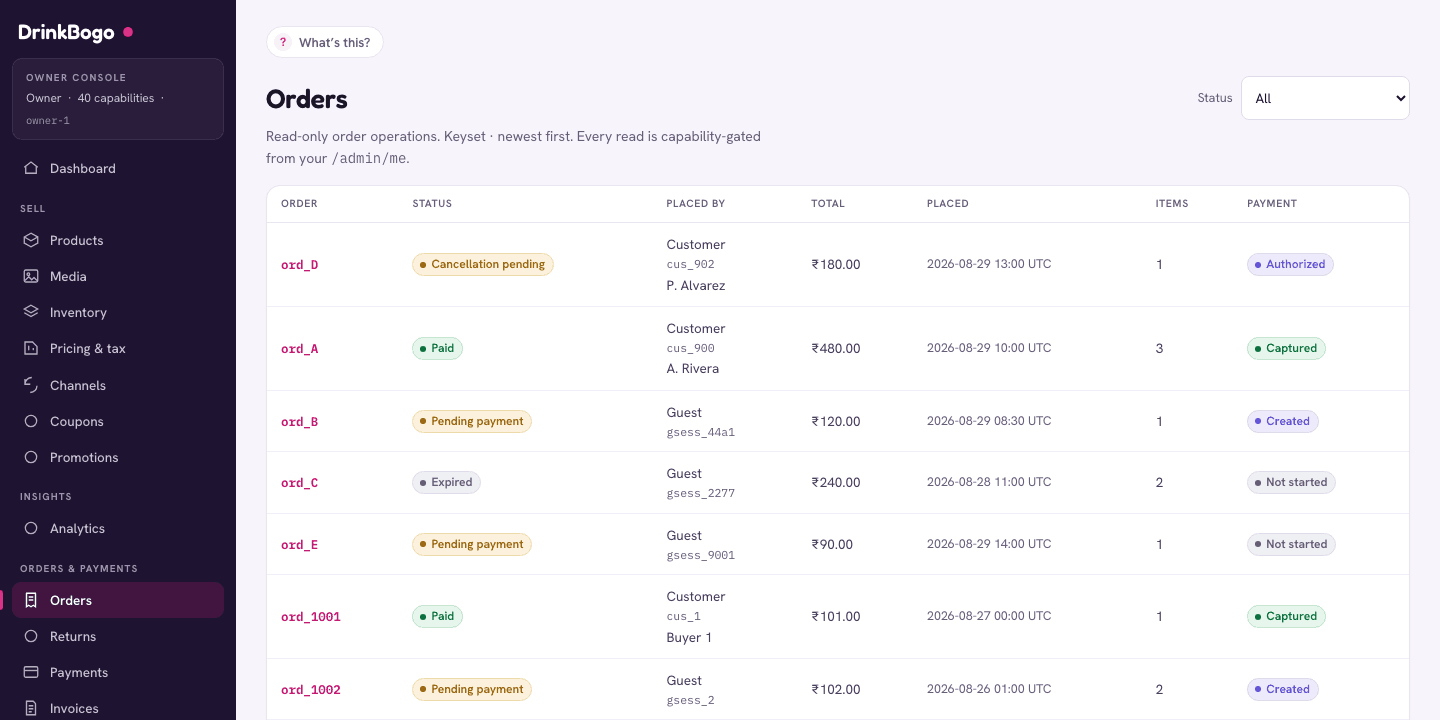Viewport: 1440px width, 720px height.
Task: Click the Pricing & tax icon
Action: [31, 348]
